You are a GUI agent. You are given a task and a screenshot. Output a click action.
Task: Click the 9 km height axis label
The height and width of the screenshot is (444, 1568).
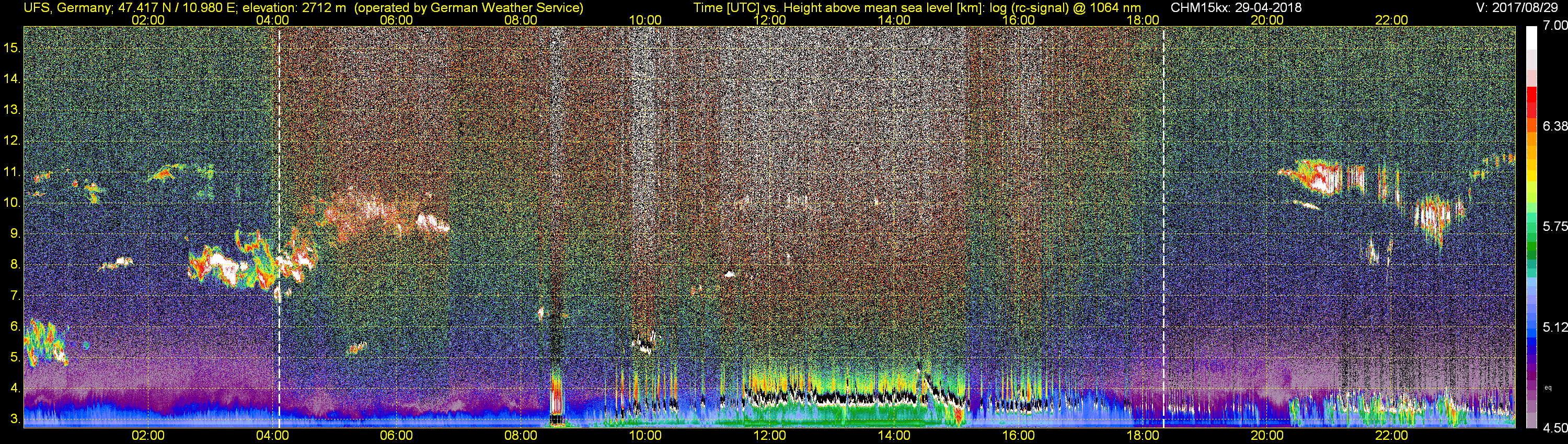[x=15, y=233]
